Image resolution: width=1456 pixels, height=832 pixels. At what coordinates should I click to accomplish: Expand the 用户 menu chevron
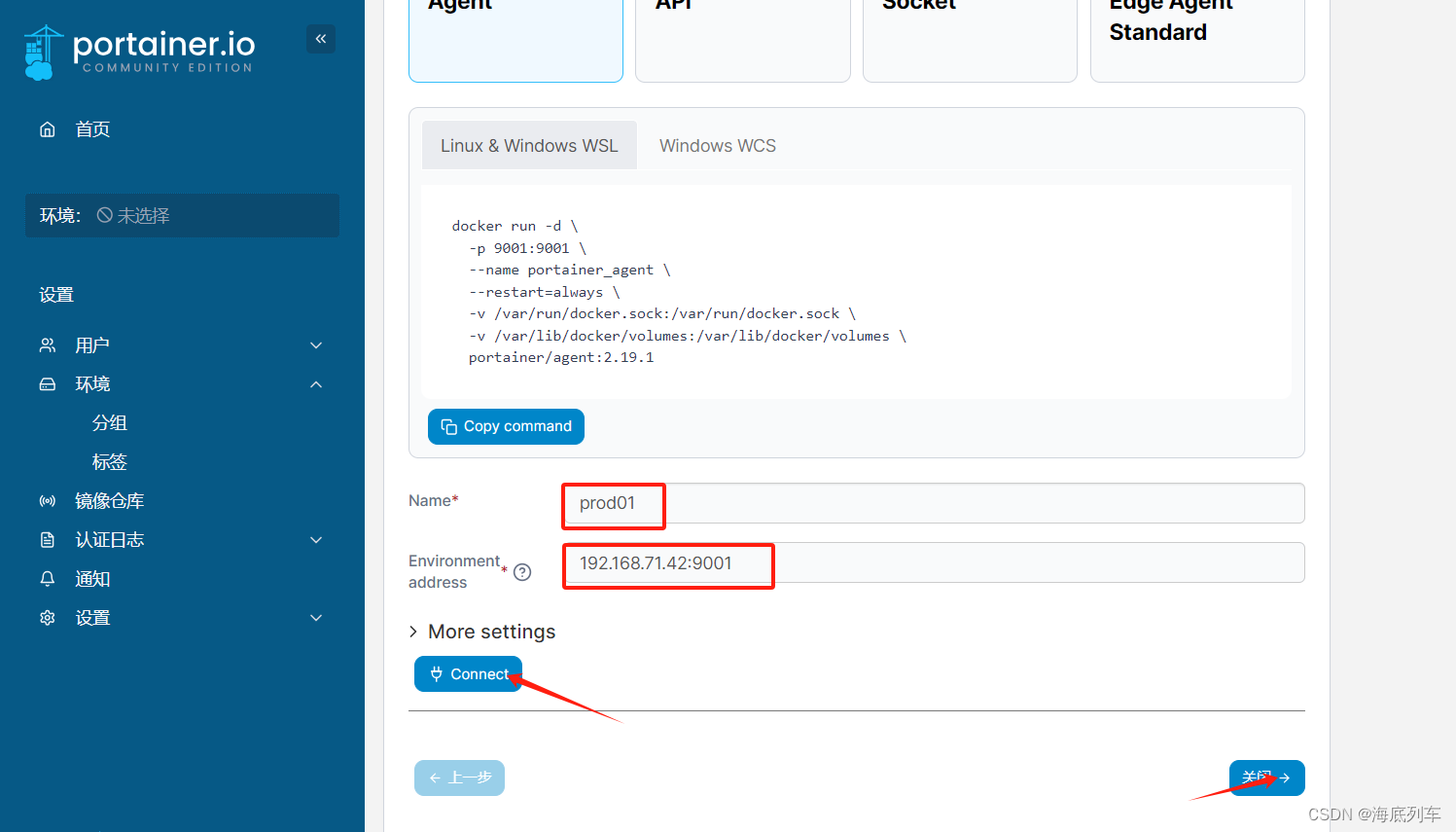pyautogui.click(x=316, y=345)
